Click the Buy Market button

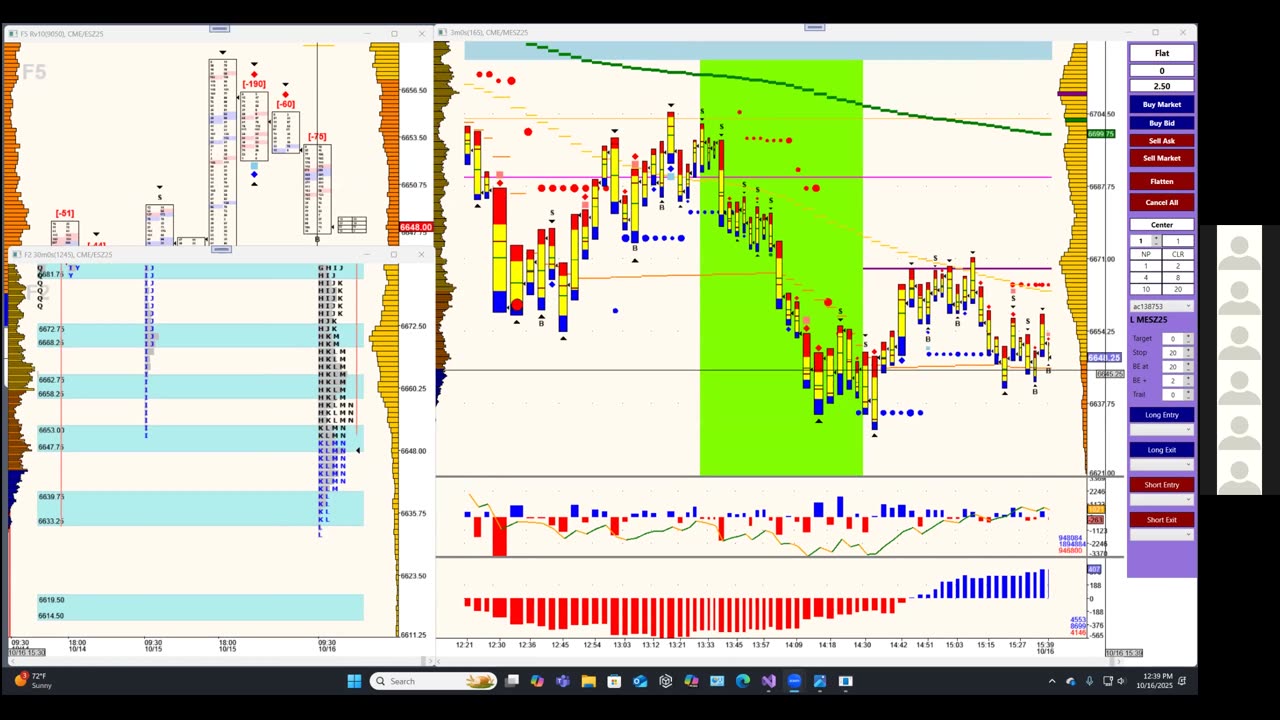[x=1162, y=104]
